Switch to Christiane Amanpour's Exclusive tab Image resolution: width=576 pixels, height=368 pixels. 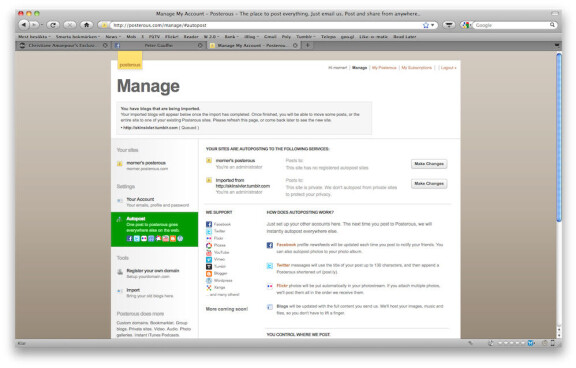63,46
